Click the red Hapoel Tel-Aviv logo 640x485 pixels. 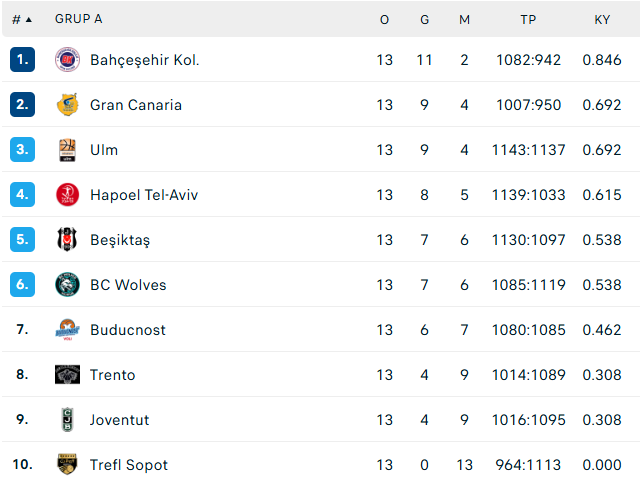tap(67, 195)
